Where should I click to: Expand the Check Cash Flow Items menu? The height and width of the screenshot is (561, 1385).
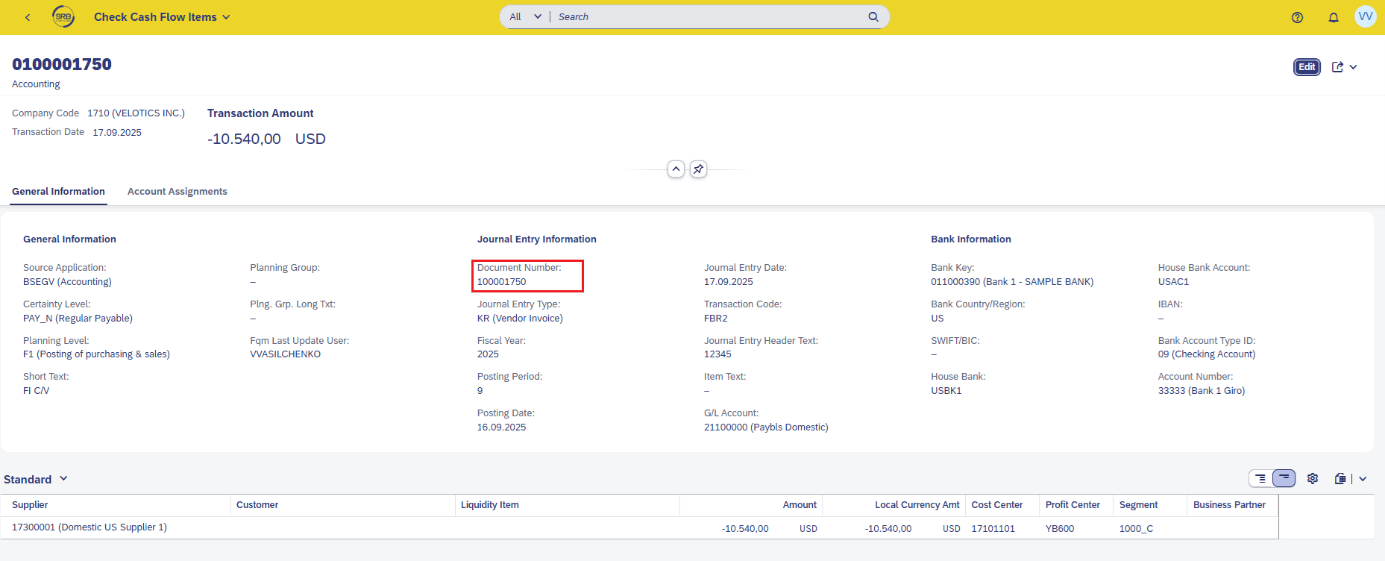(162, 17)
